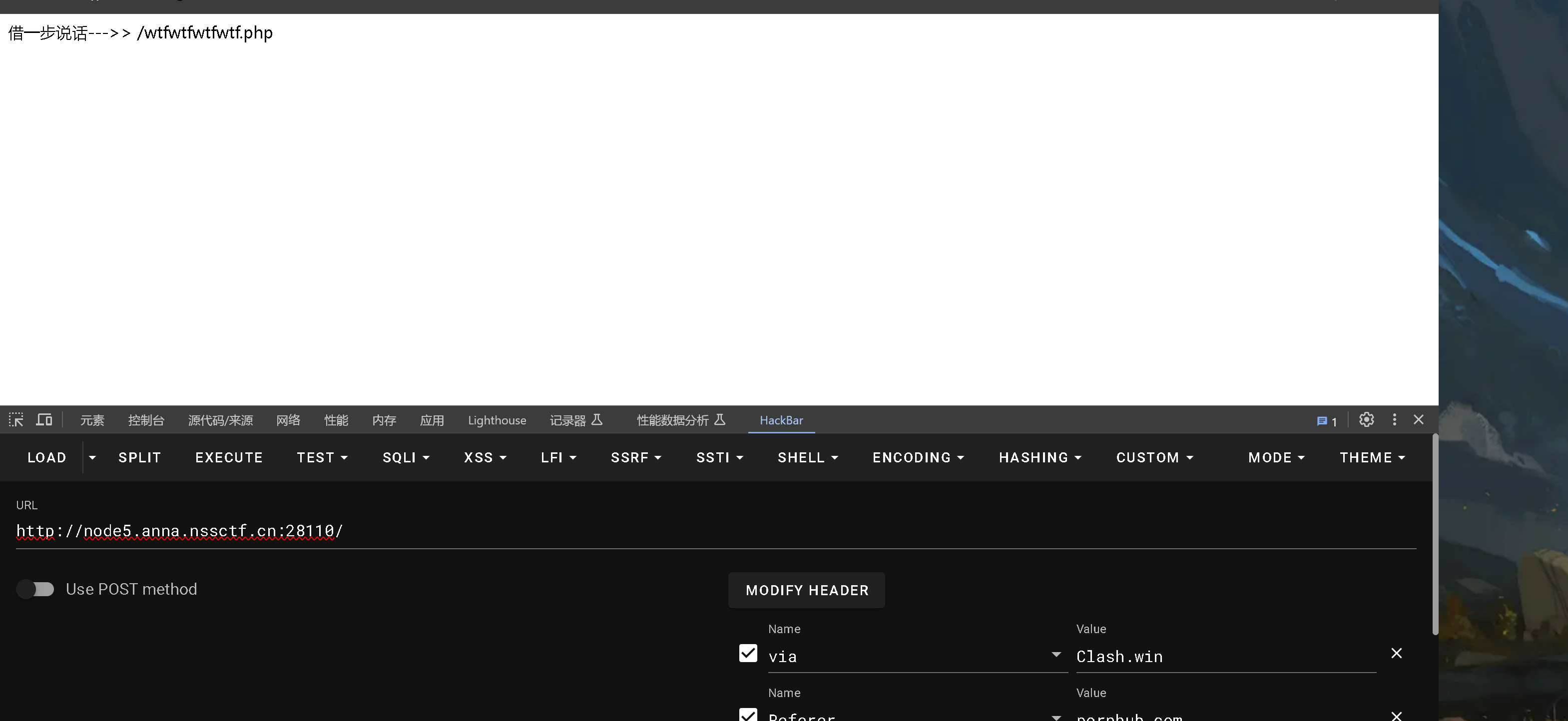Click the EXECUTE button
This screenshot has width=1568, height=721.
[x=229, y=457]
